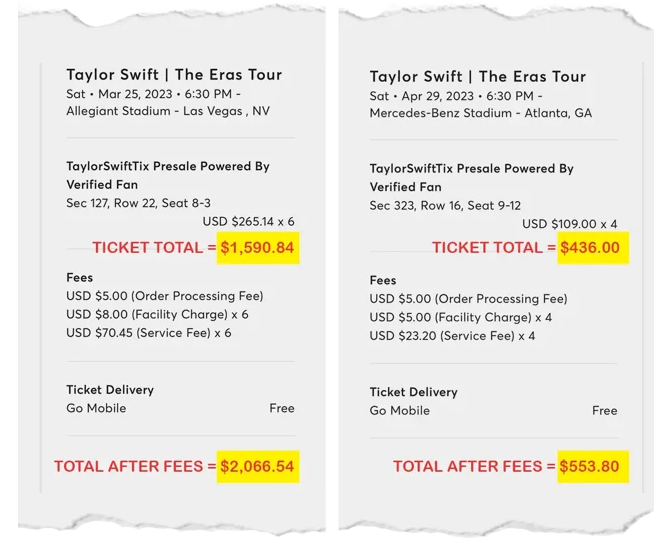This screenshot has height=546, width=671.
Task: Click the Atlanta Eras Tour title
Action: 478,77
